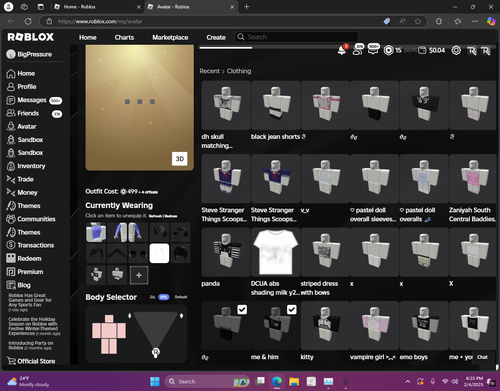Open Marketplace in top navigation
The image size is (500, 391).
click(x=170, y=37)
